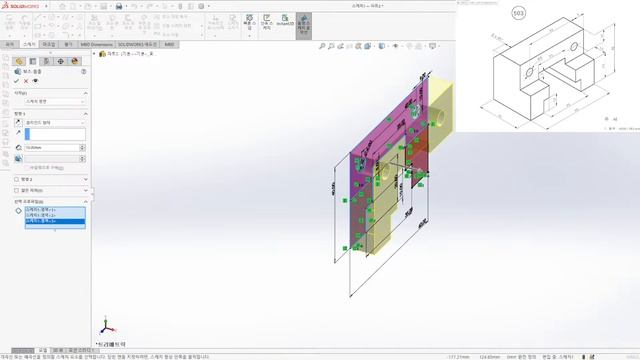Switch to the Evaluate ribbon tab
640x360 pixels.
(68, 44)
